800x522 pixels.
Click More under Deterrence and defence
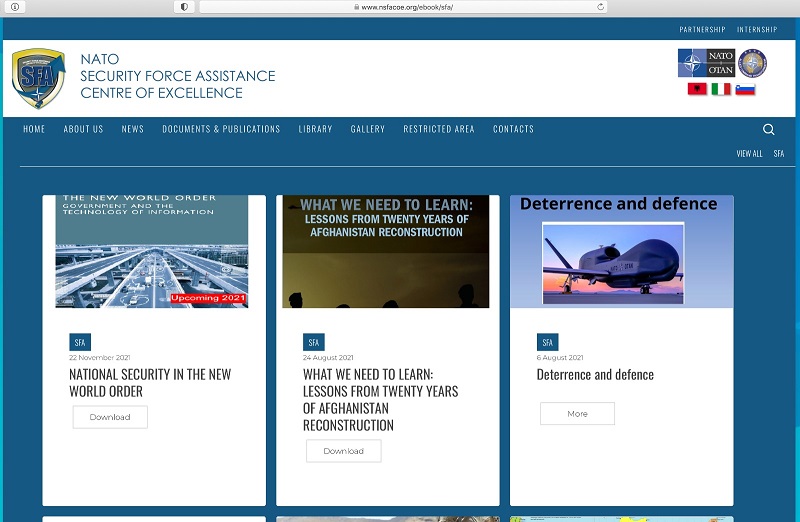[x=577, y=413]
